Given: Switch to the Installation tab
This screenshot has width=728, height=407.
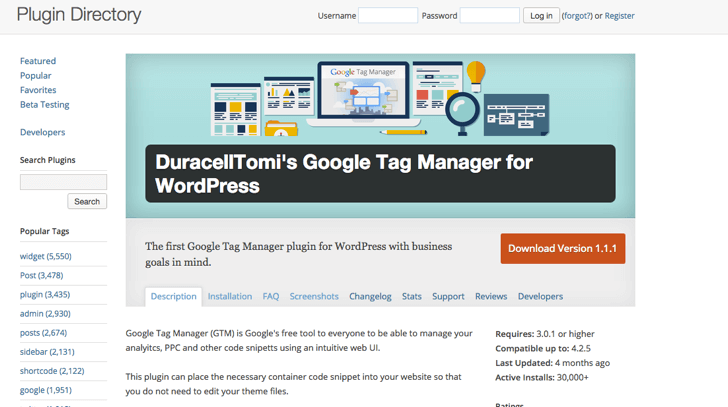Looking at the screenshot, I should [230, 296].
